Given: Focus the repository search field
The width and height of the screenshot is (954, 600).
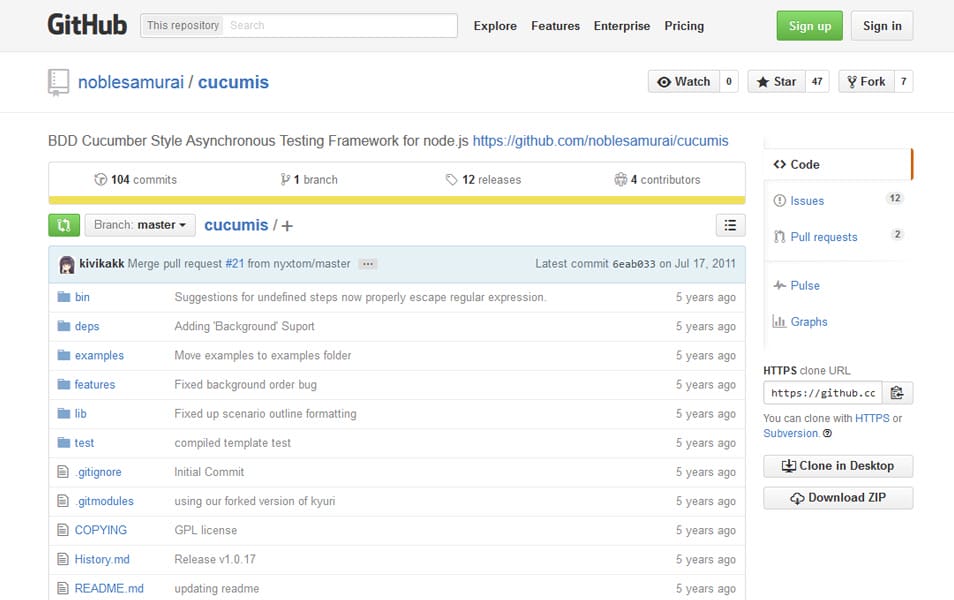Looking at the screenshot, I should click(x=340, y=26).
